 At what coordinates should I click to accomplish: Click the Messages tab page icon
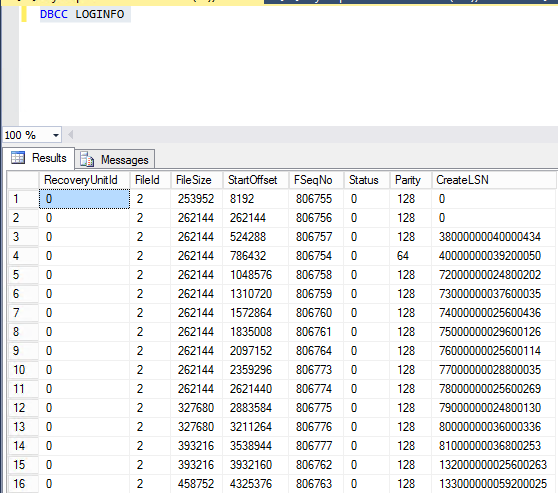click(87, 159)
